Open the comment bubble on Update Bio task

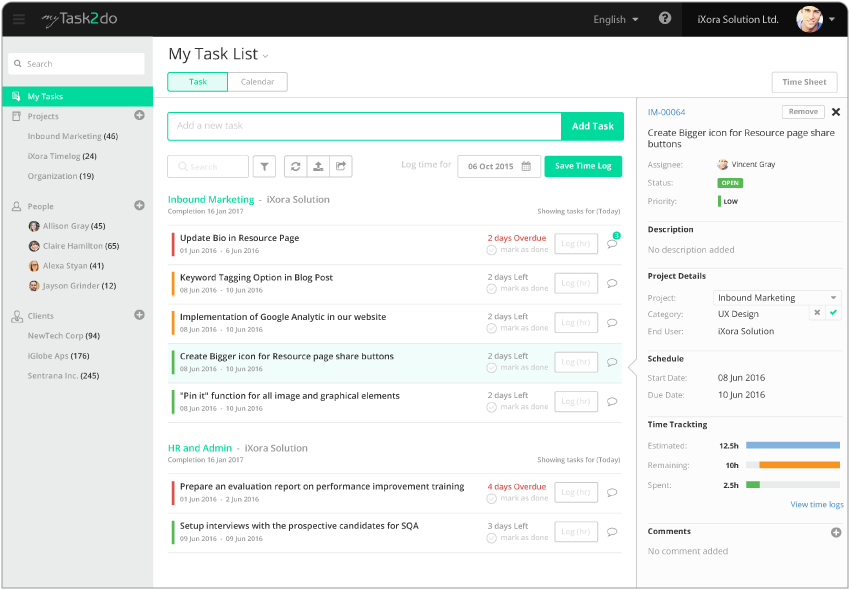(612, 245)
